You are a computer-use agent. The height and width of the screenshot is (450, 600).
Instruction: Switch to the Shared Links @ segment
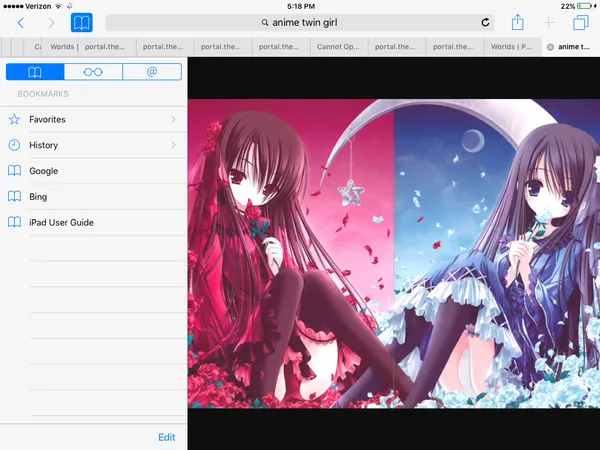[152, 72]
